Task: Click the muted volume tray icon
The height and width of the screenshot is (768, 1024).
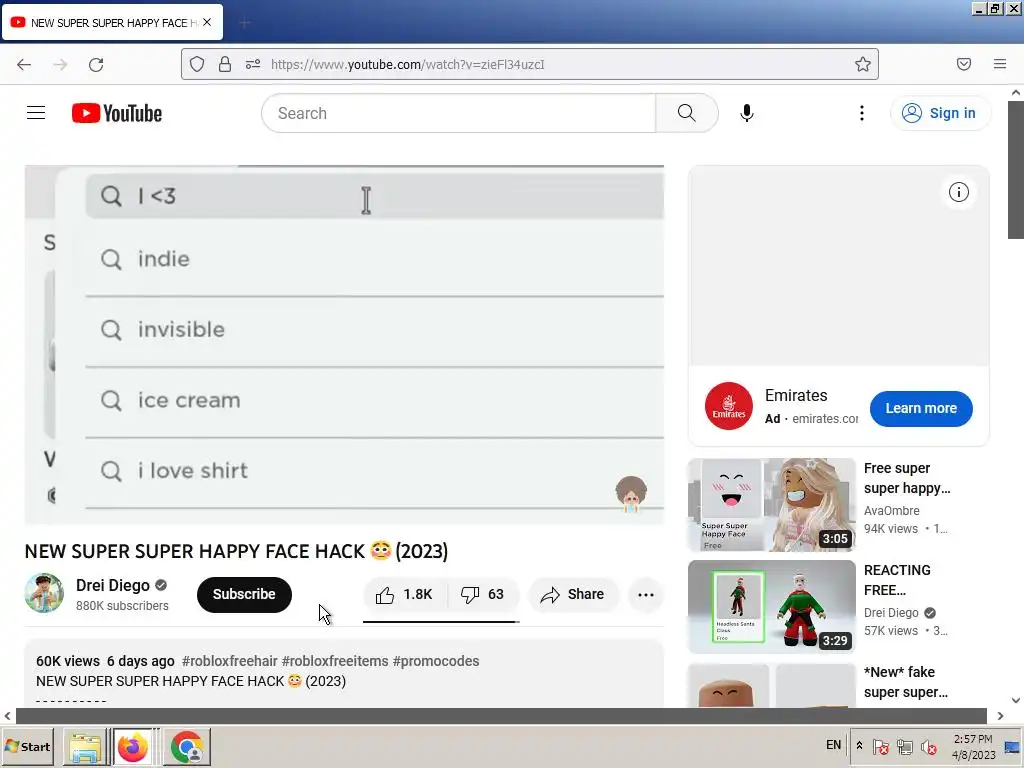Action: tap(928, 746)
